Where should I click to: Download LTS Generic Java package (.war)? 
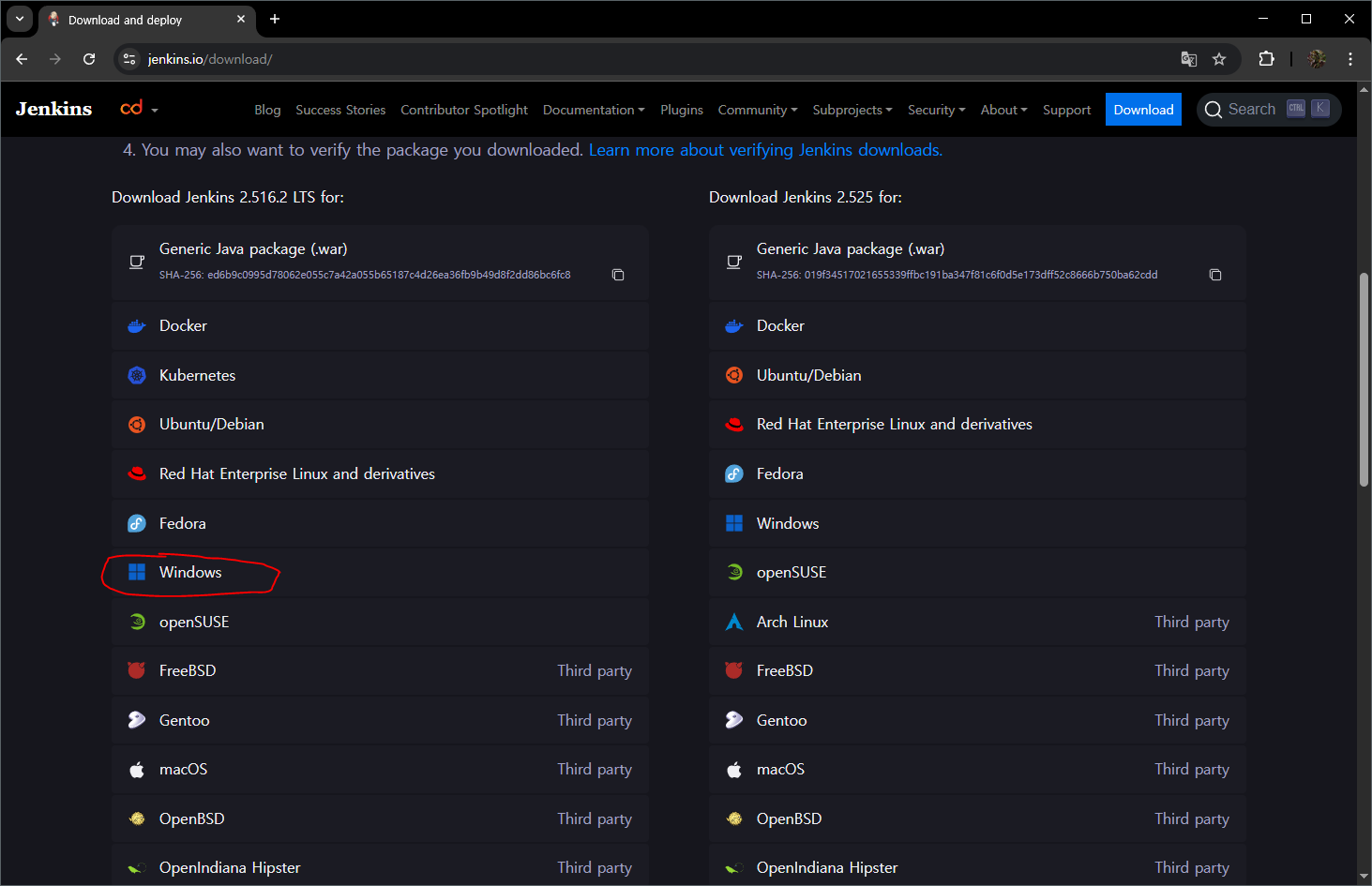tap(380, 262)
